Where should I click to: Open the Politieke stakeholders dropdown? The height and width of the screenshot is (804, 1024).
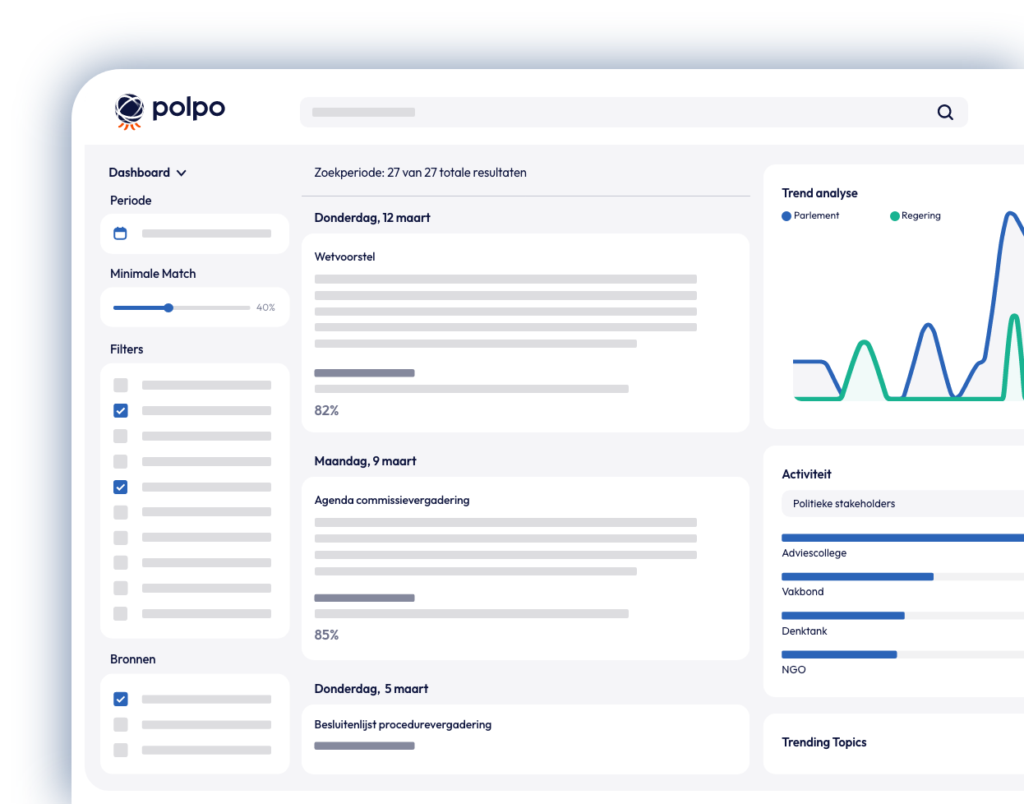click(x=900, y=504)
